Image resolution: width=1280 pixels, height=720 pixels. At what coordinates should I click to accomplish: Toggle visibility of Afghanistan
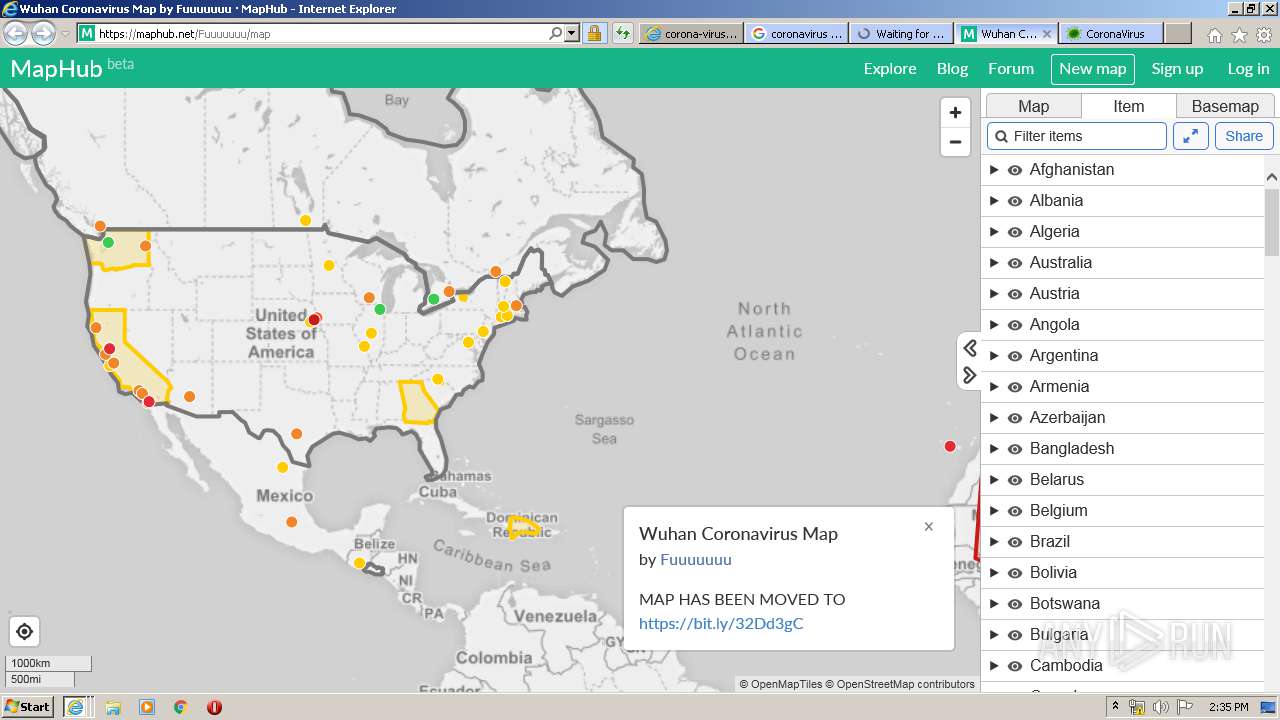[x=1015, y=170]
